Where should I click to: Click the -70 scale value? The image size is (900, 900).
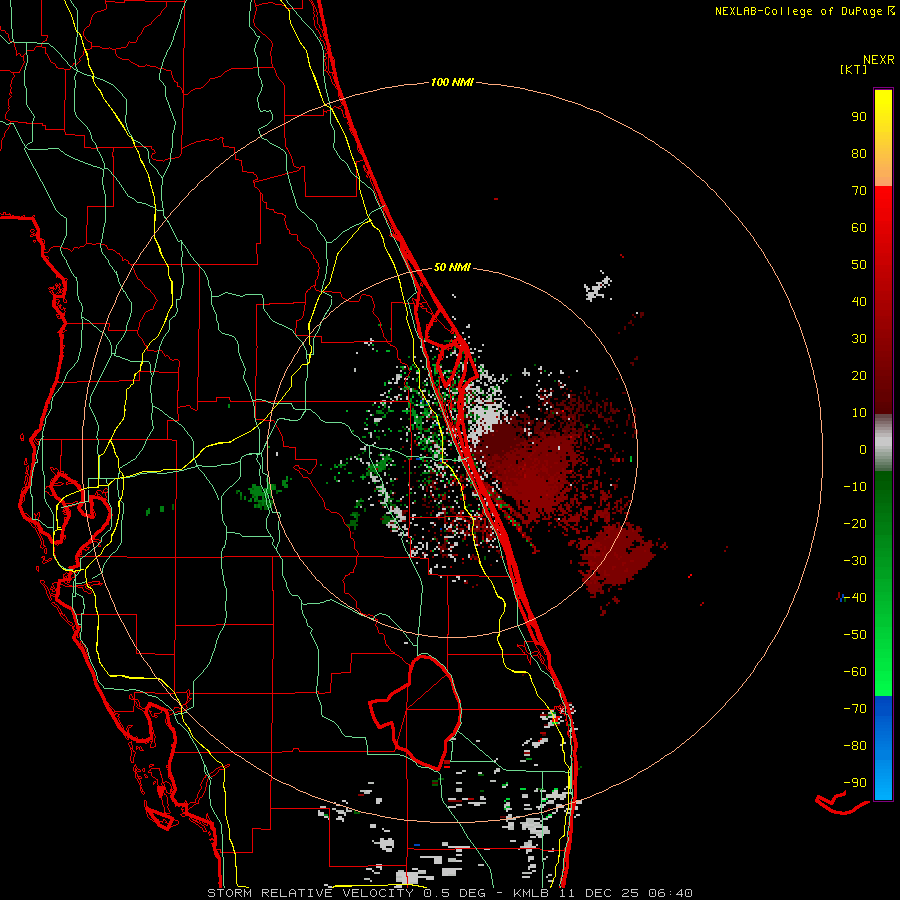coord(855,709)
